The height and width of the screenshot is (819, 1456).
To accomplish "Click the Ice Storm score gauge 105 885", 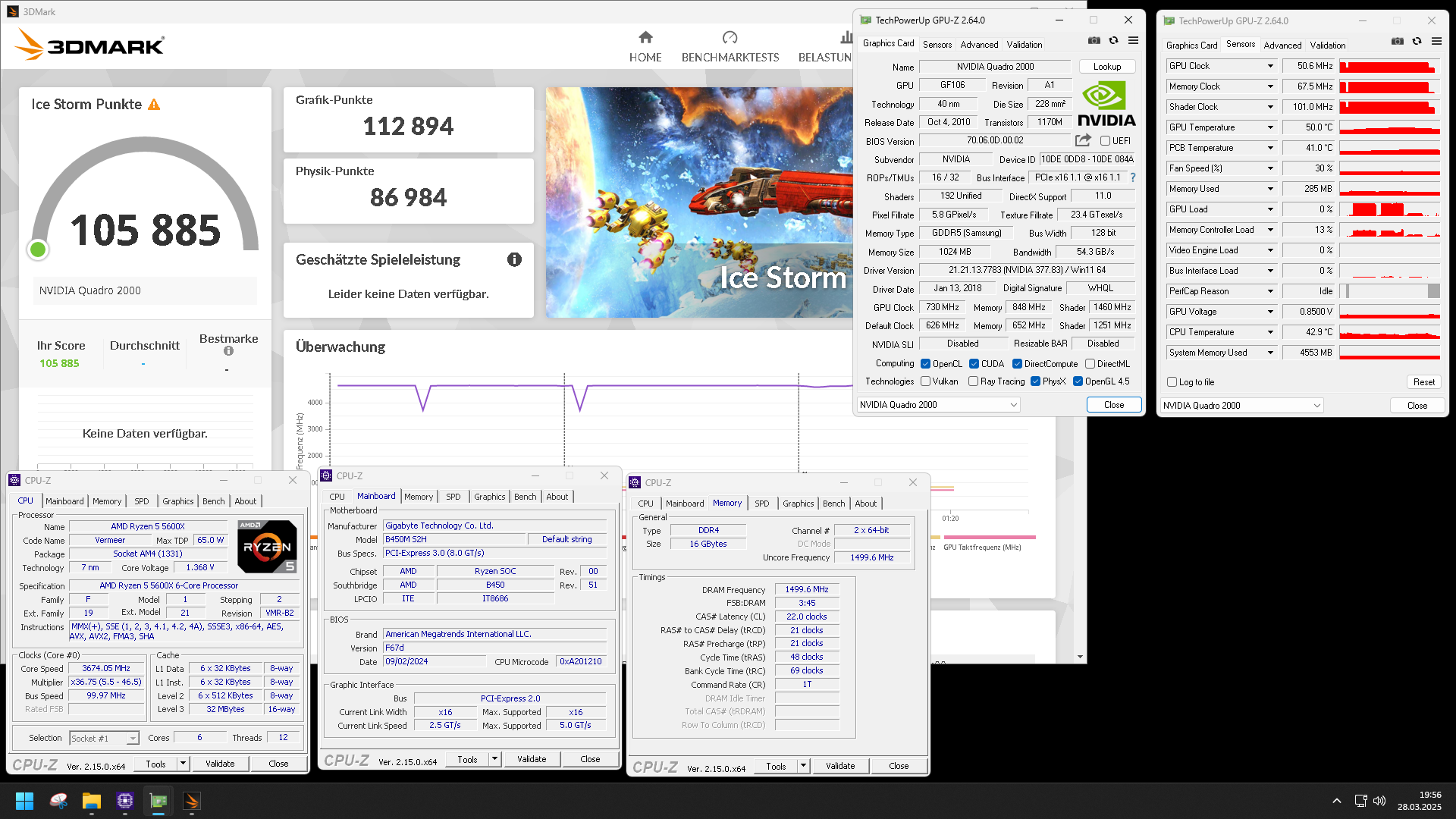I will 145,199.
